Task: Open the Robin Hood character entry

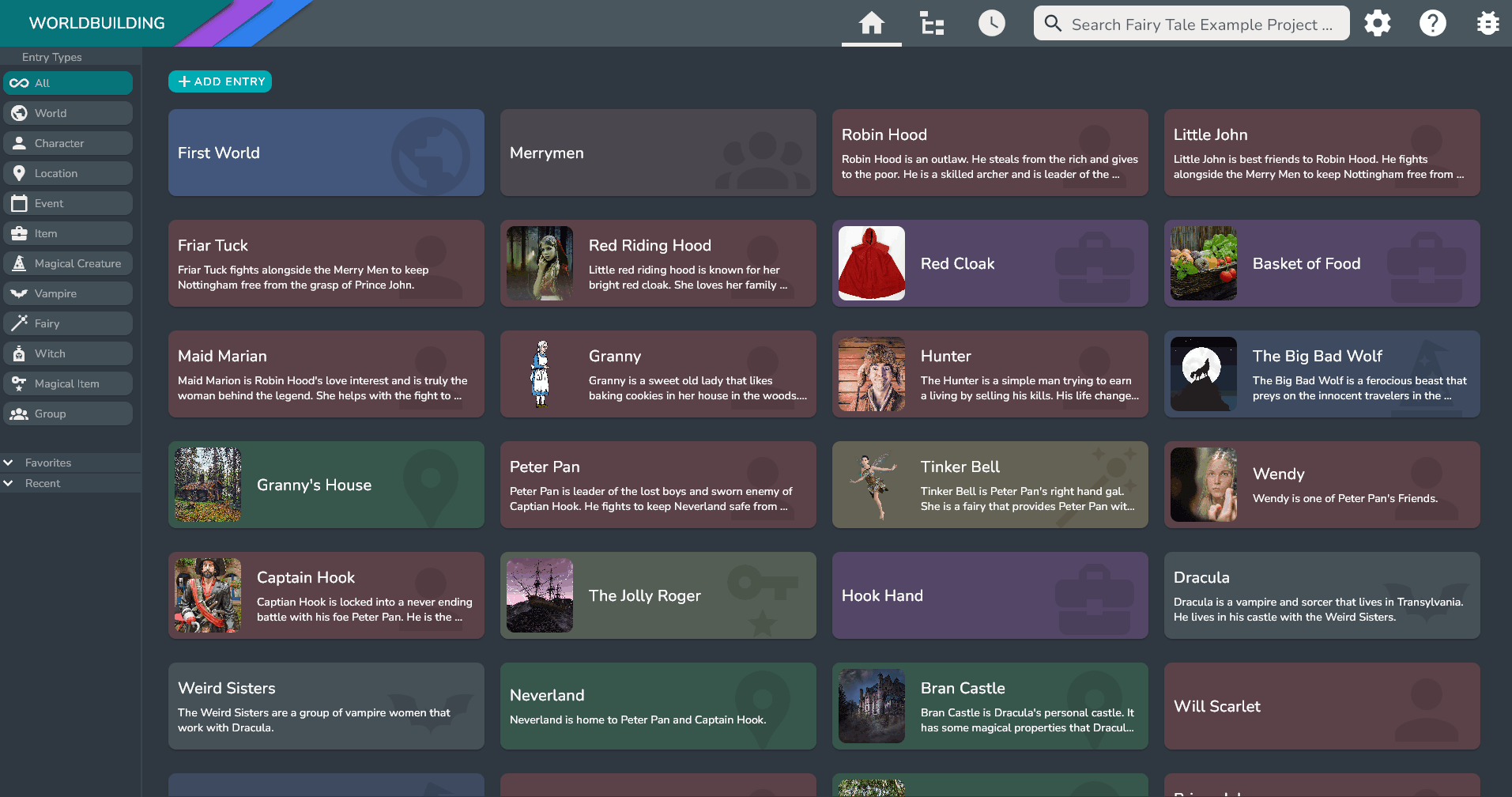Action: pyautogui.click(x=990, y=153)
